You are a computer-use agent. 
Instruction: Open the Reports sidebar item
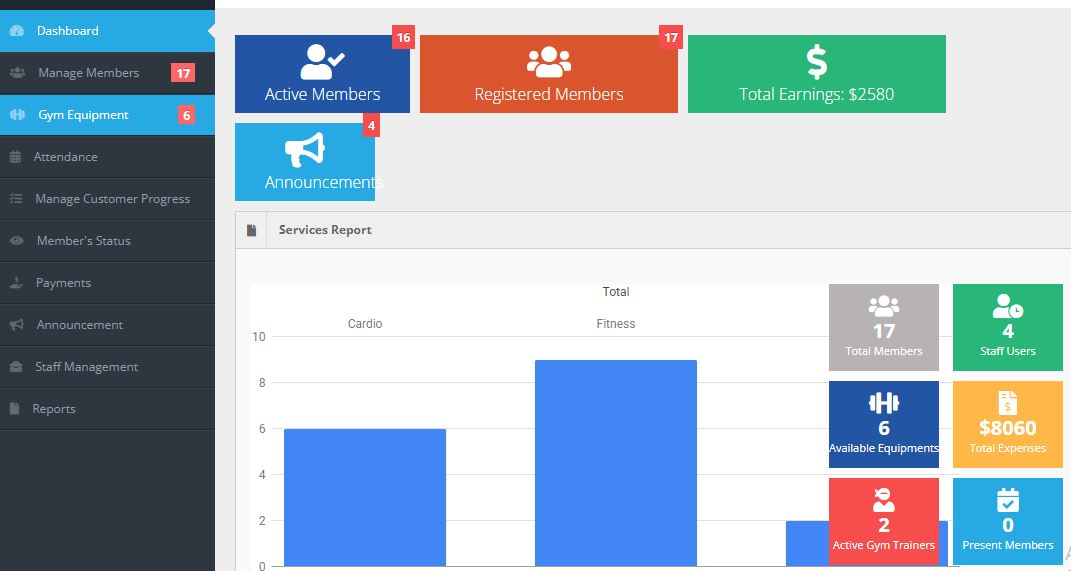[x=107, y=408]
